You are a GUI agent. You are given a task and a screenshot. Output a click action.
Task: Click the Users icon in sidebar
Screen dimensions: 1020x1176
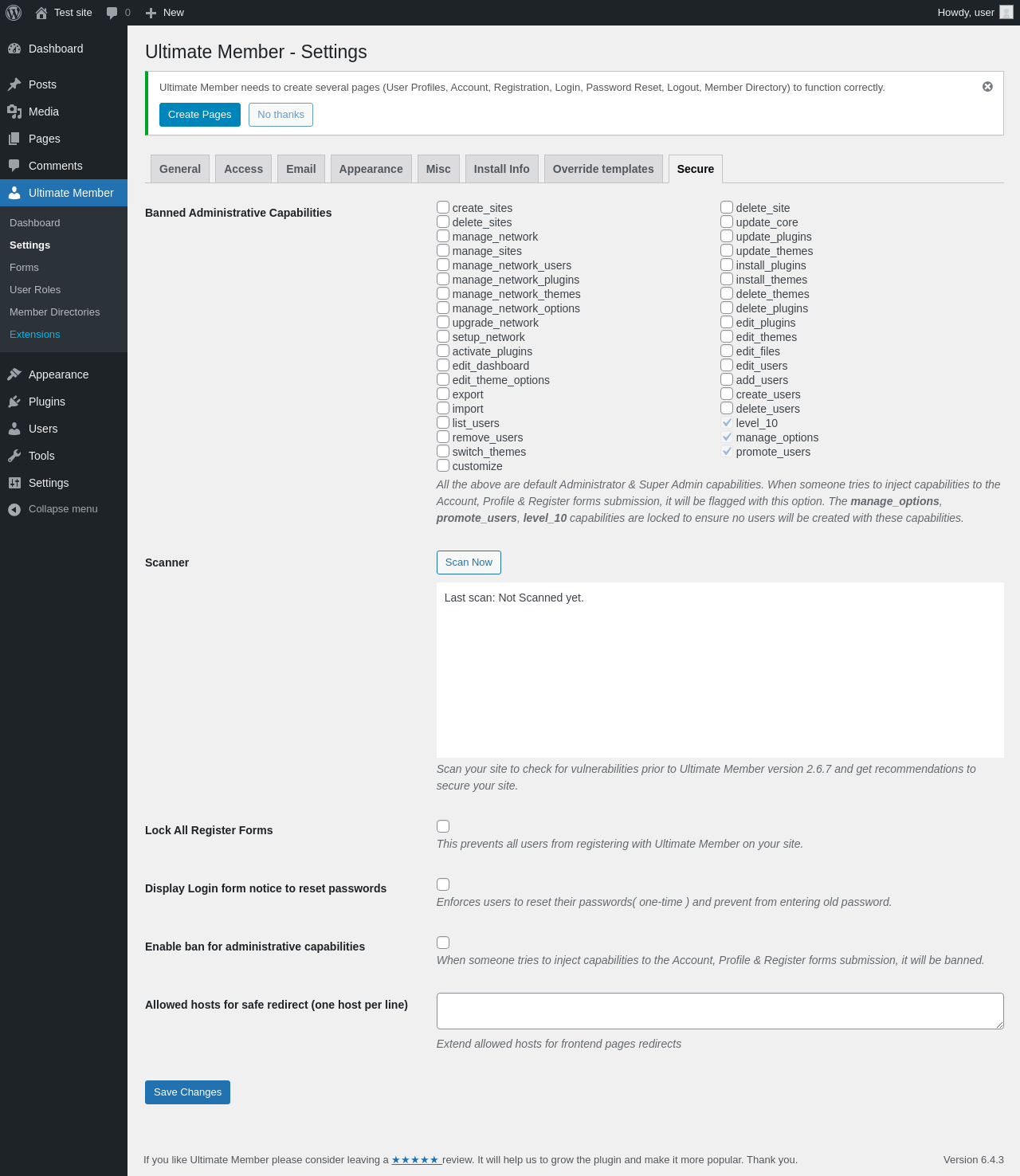[14, 429]
